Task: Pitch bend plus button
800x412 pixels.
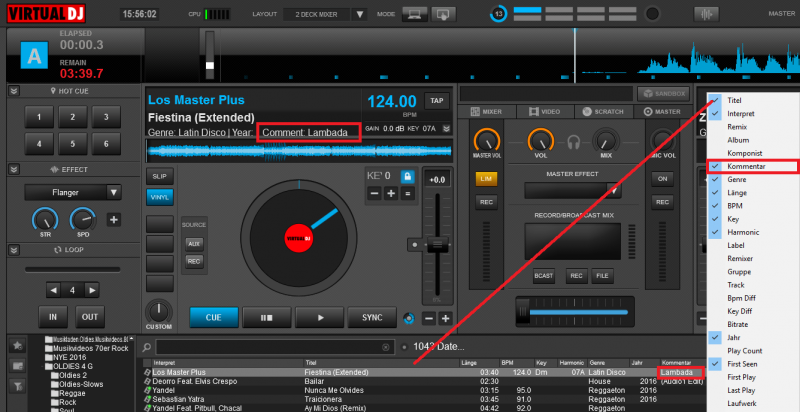Action: point(445,319)
